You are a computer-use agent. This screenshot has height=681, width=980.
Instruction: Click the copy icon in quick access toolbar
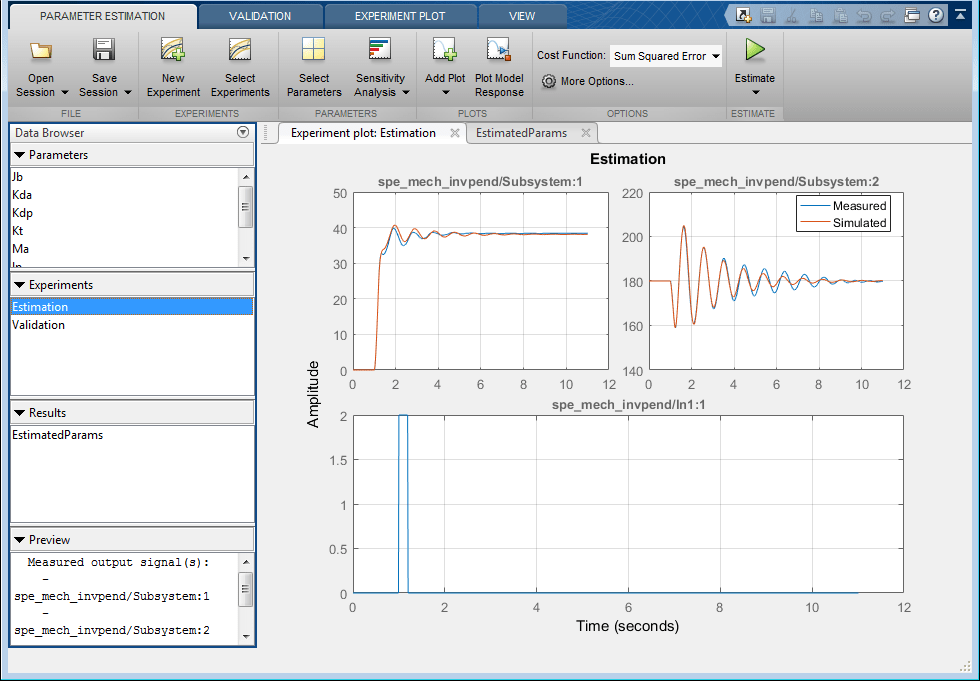click(816, 16)
